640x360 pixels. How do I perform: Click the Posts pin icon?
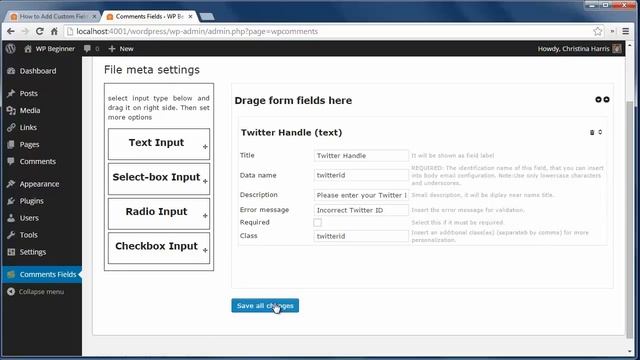(x=11, y=93)
